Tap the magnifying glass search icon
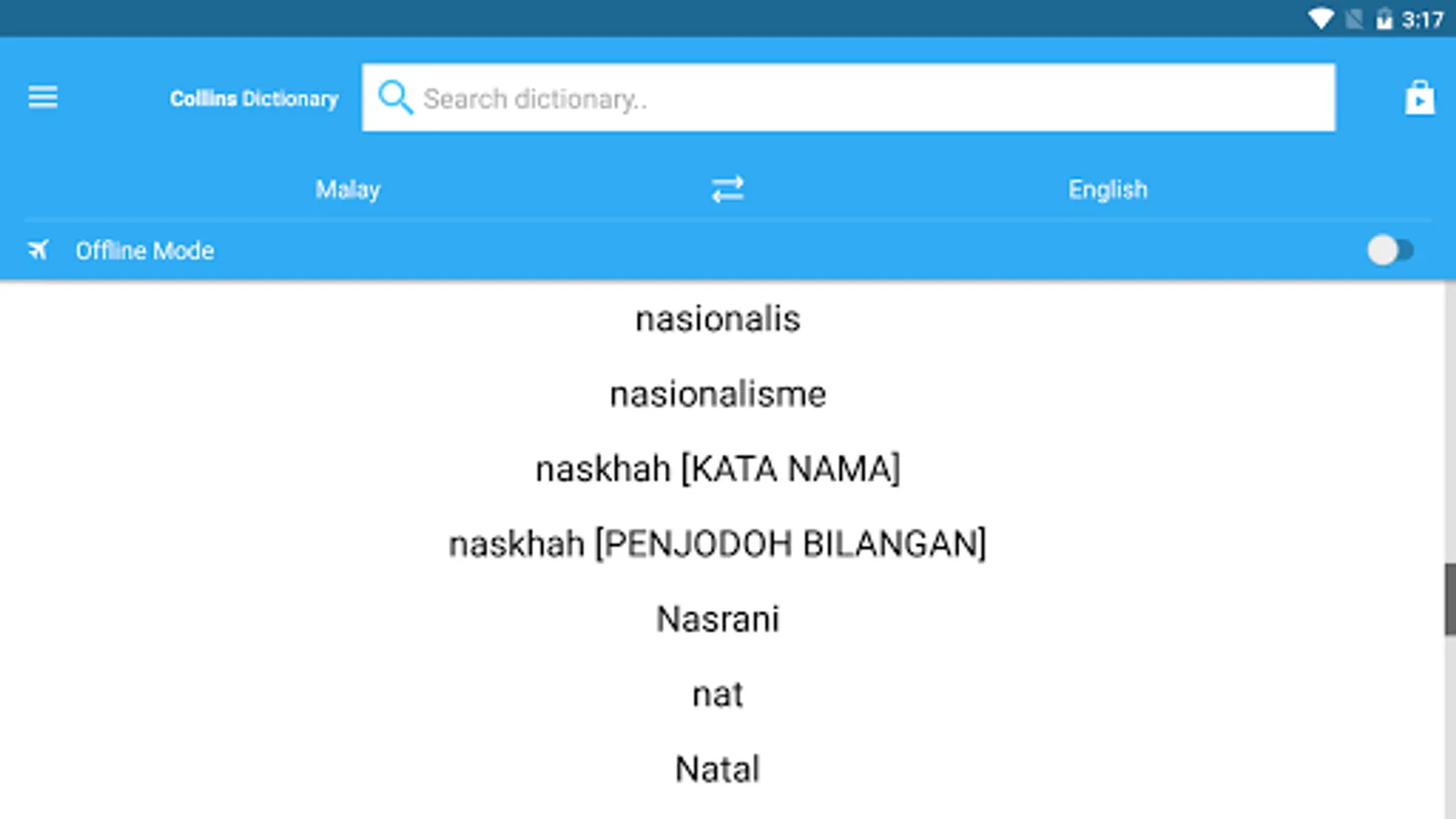The width and height of the screenshot is (1456, 819). tap(395, 97)
